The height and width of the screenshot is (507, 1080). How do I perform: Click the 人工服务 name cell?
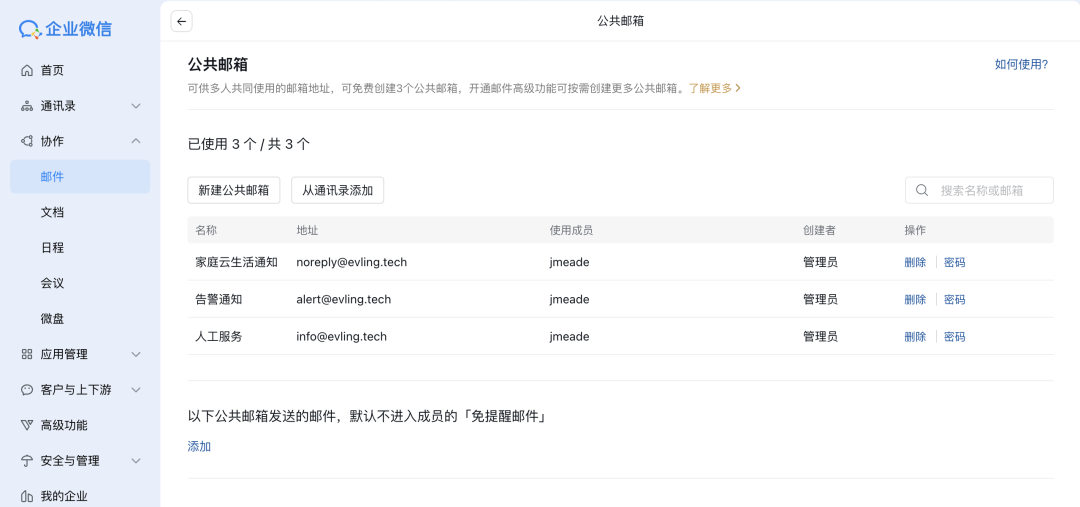[218, 337]
